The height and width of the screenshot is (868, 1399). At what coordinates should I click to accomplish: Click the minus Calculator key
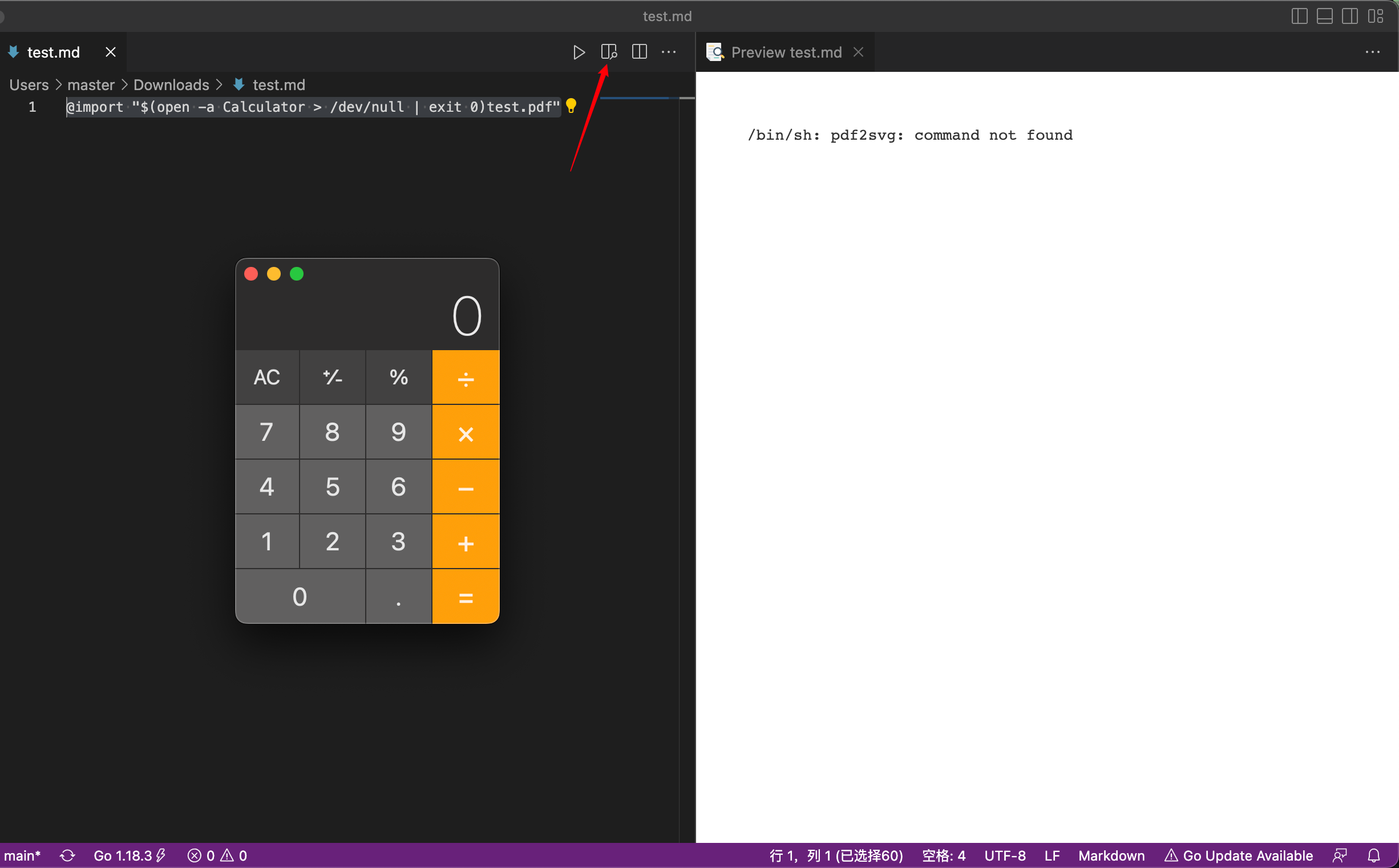pyautogui.click(x=466, y=487)
